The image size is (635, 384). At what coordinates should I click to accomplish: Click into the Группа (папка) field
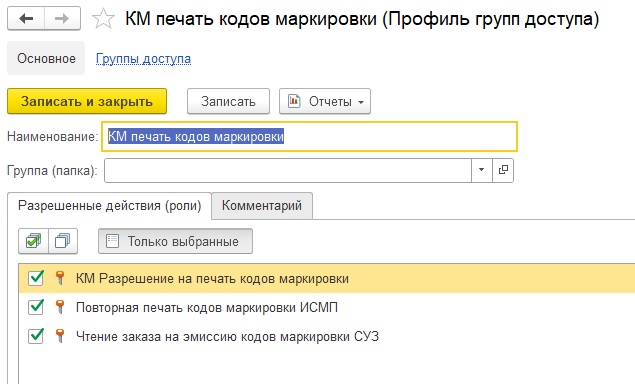(x=288, y=171)
